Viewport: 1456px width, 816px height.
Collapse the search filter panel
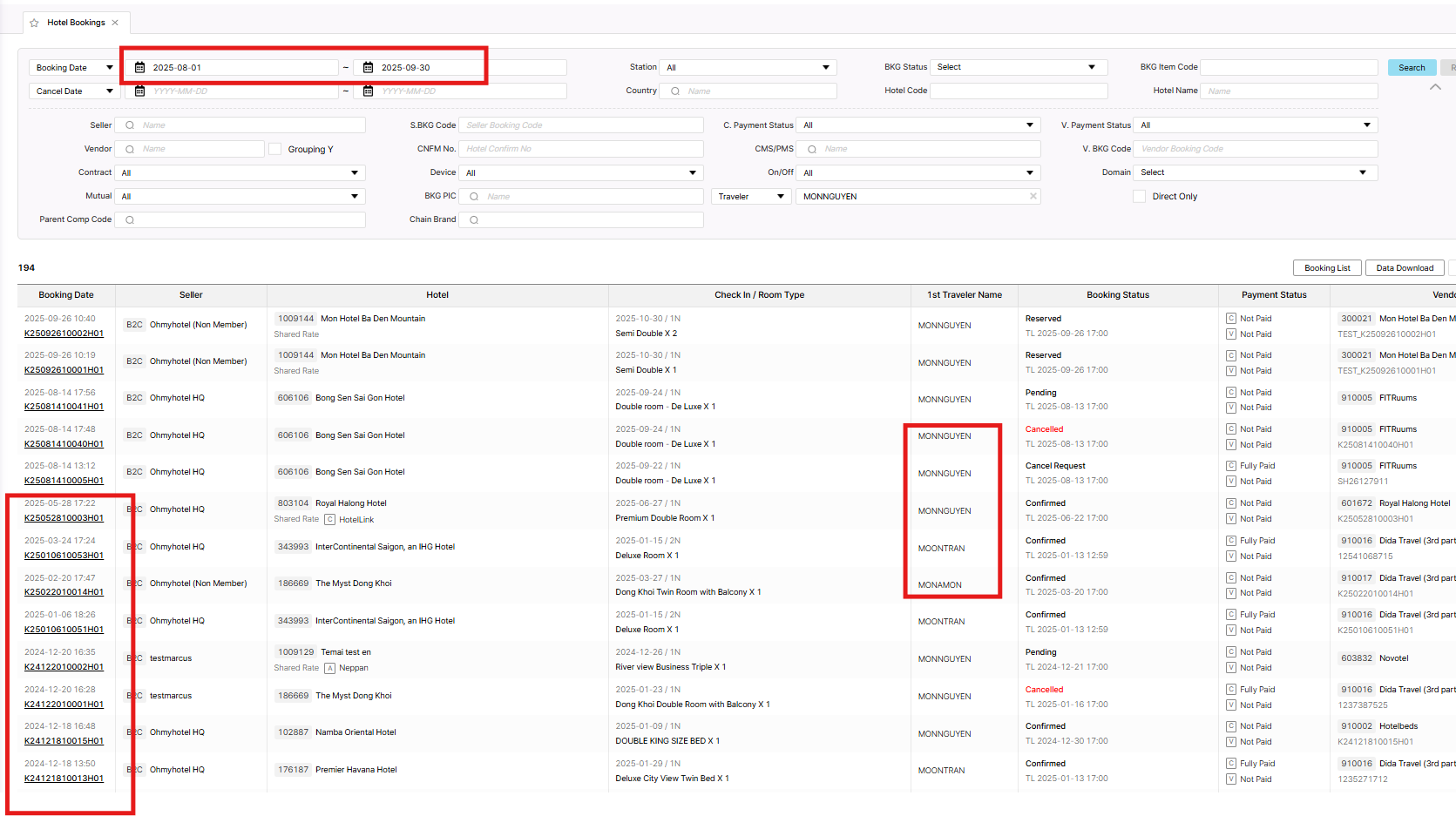click(x=1435, y=87)
